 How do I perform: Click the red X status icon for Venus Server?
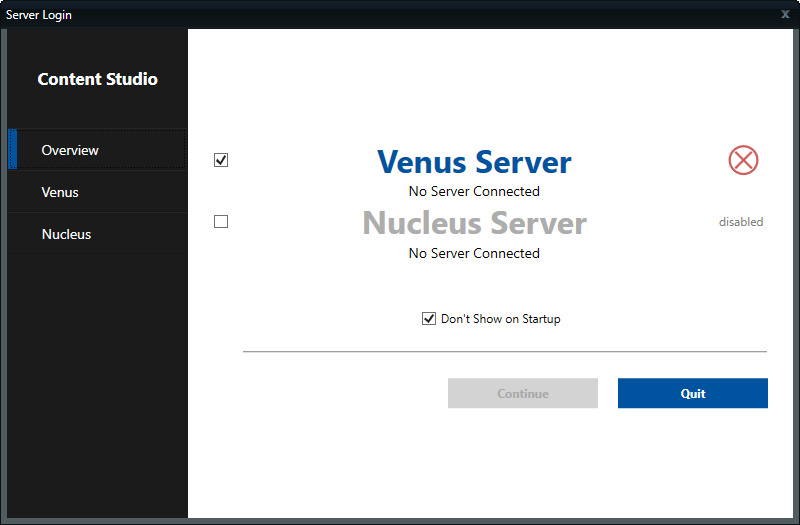tap(743, 160)
